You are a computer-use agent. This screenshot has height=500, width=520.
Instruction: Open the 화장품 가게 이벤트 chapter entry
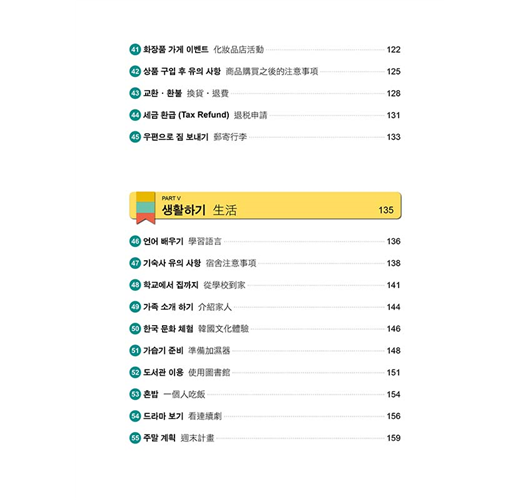(x=265, y=50)
